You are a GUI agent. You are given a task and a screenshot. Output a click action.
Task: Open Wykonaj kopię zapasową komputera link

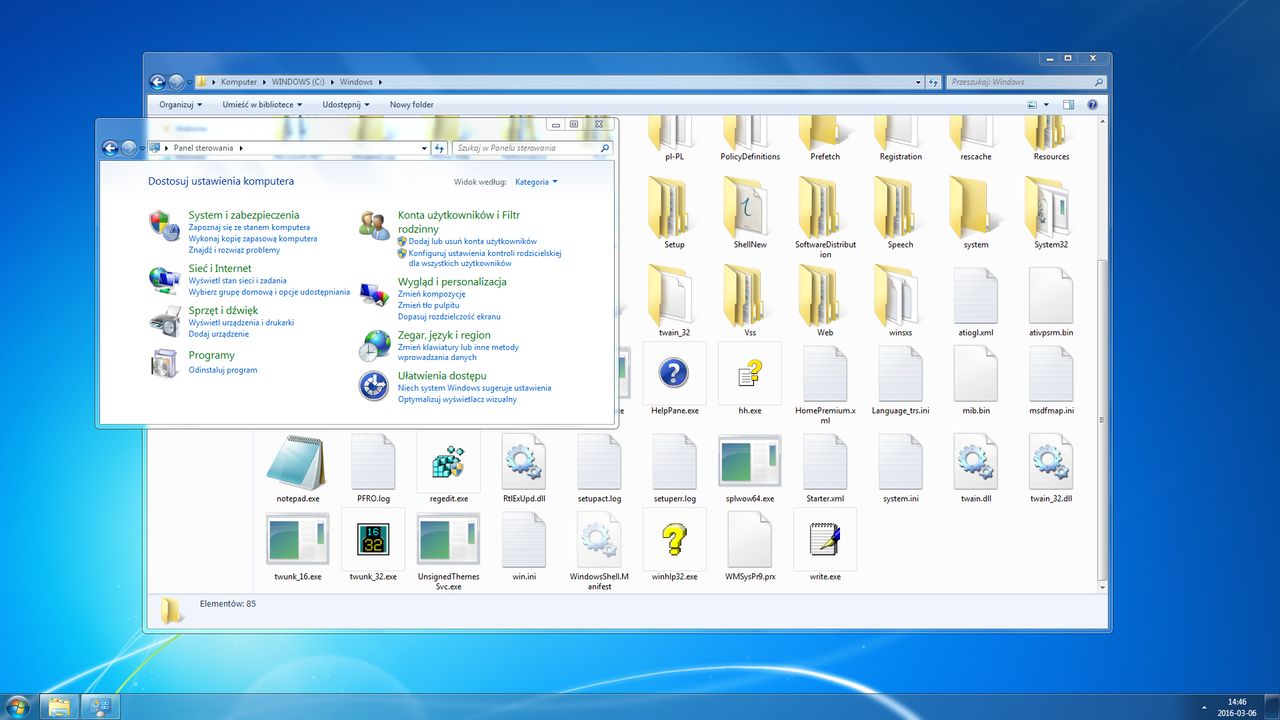(253, 239)
